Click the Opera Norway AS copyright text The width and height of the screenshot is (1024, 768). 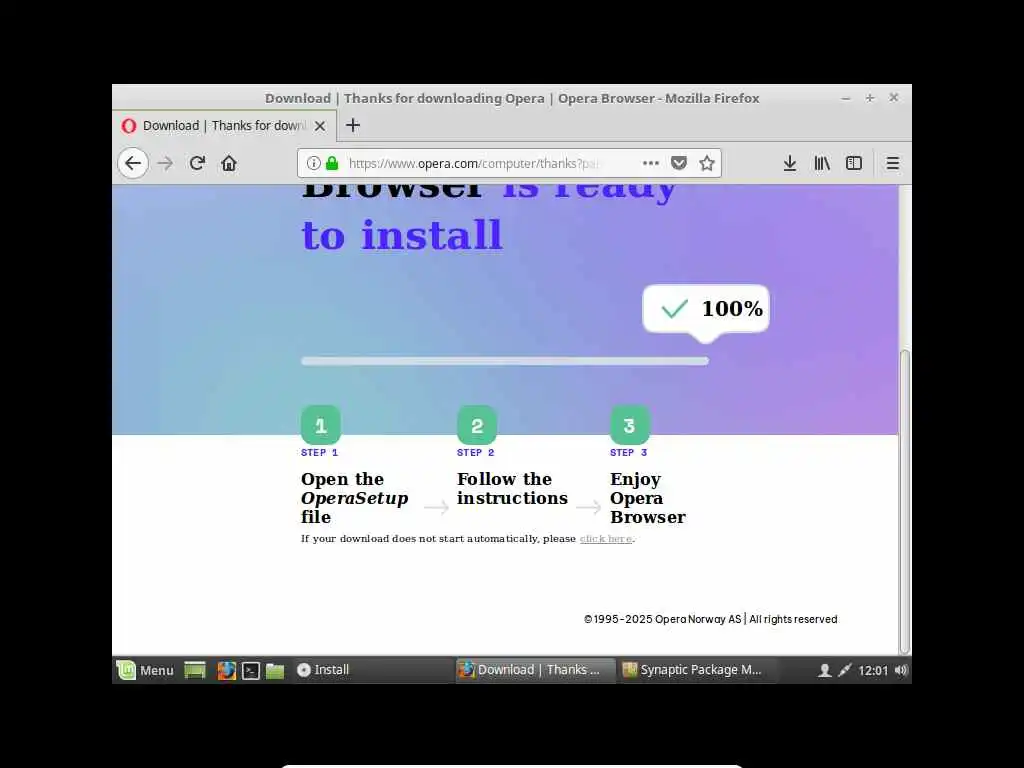tap(711, 619)
